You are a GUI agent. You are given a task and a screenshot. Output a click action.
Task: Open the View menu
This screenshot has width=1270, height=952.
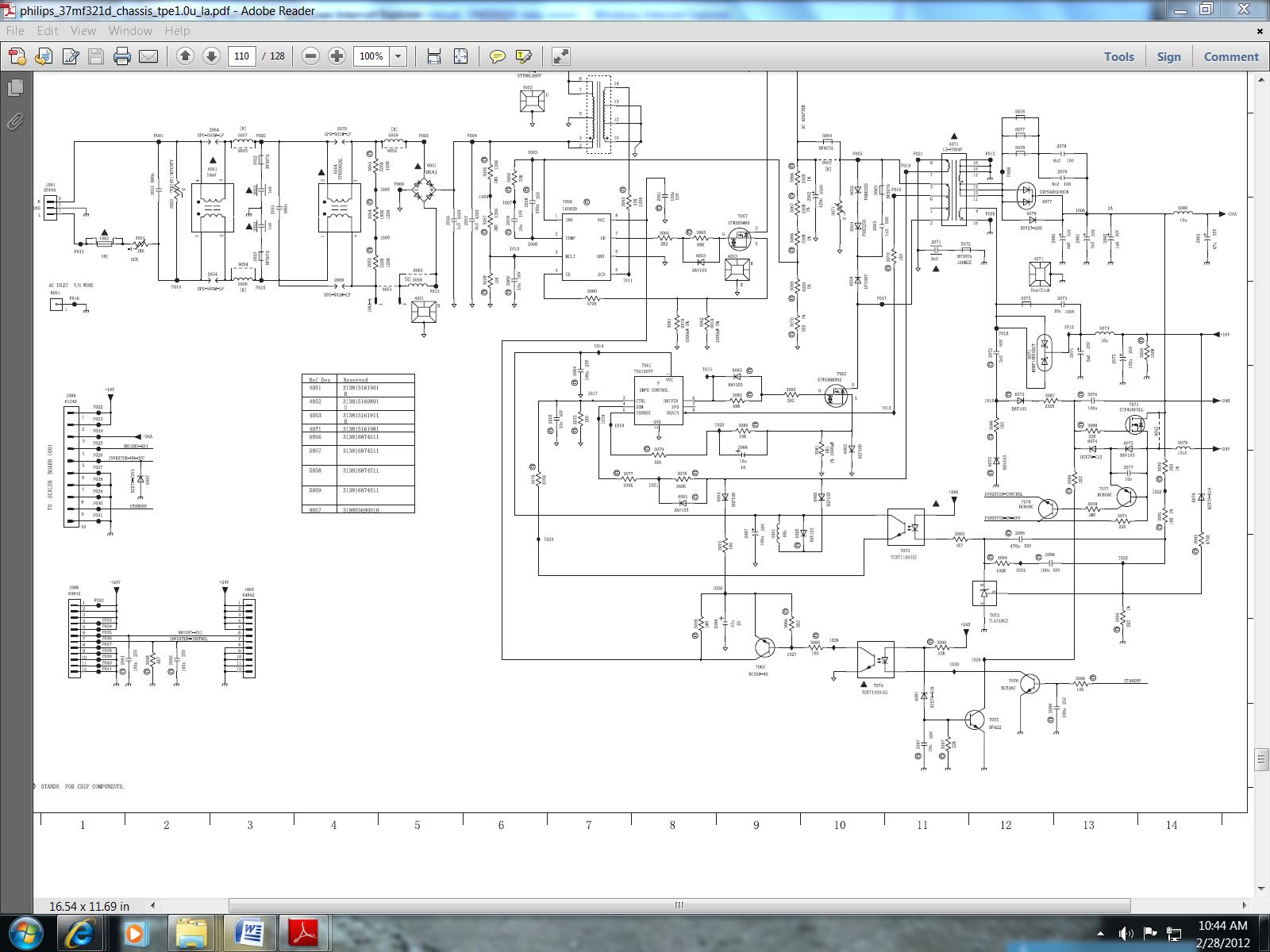click(83, 31)
